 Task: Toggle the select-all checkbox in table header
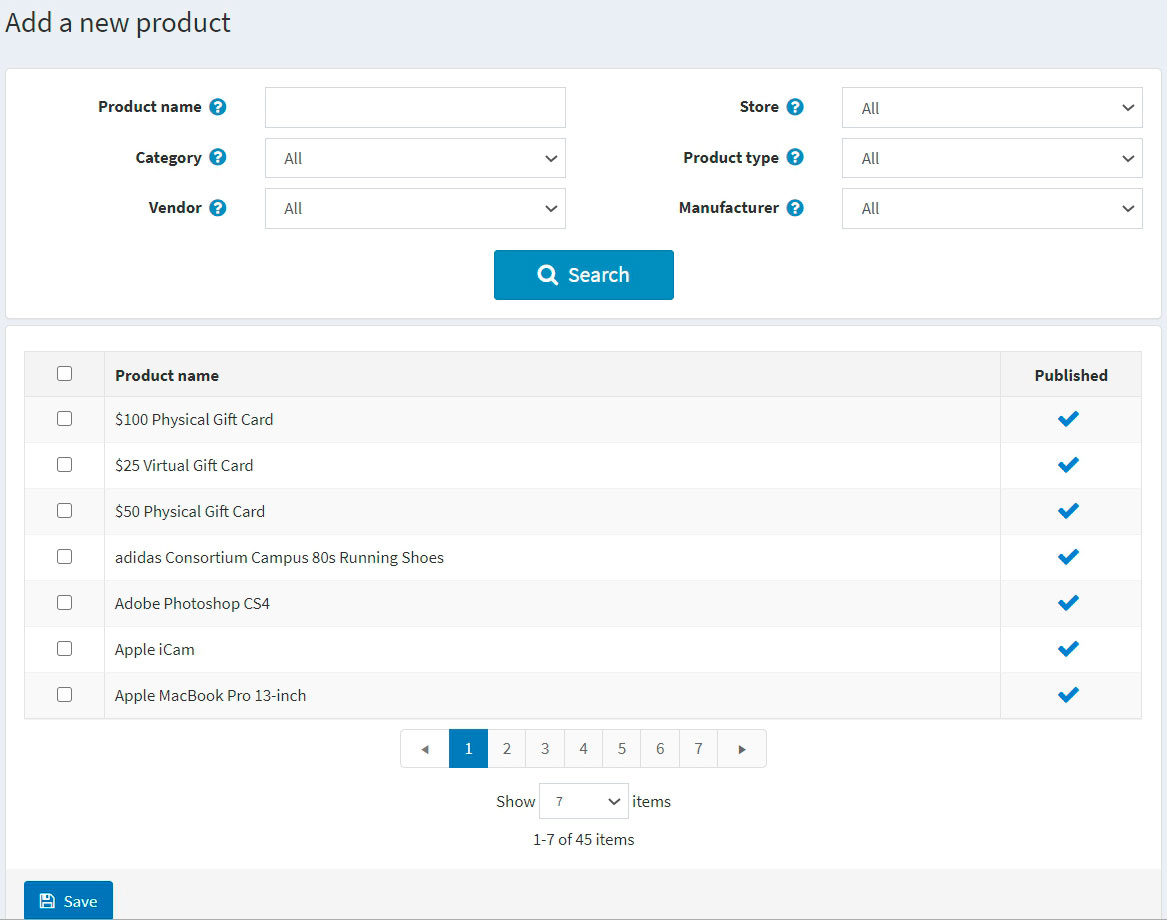coord(65,374)
